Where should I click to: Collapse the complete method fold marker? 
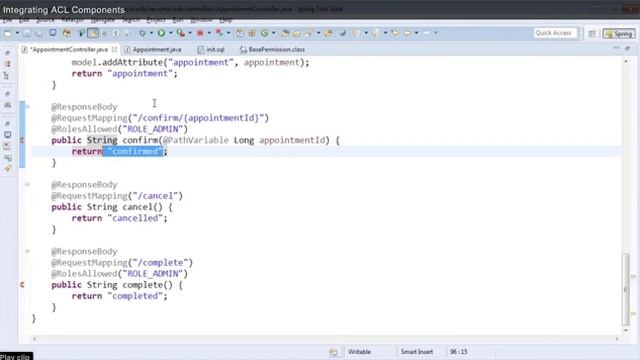(x=28, y=251)
